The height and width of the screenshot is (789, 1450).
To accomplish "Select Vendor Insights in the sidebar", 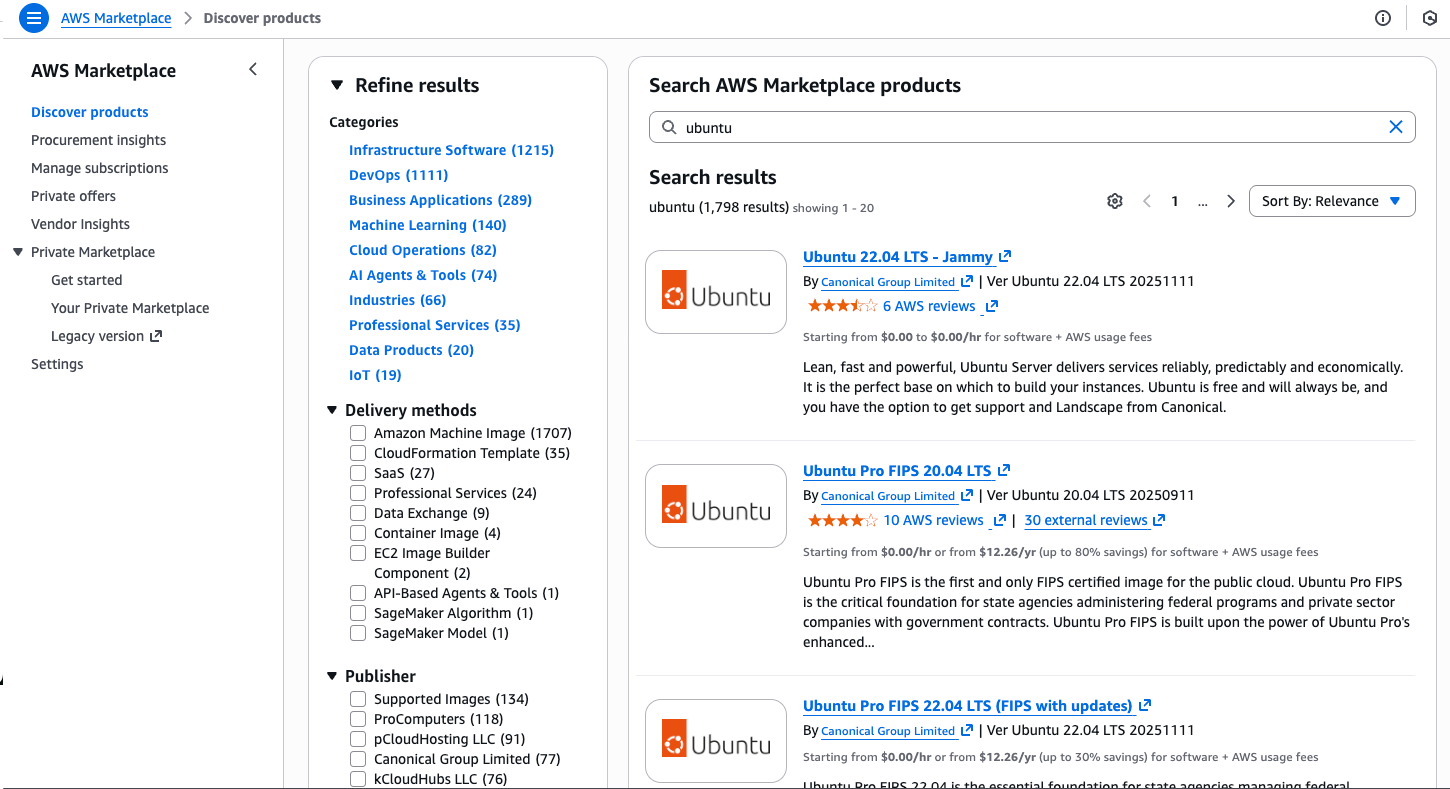I will coord(80,223).
